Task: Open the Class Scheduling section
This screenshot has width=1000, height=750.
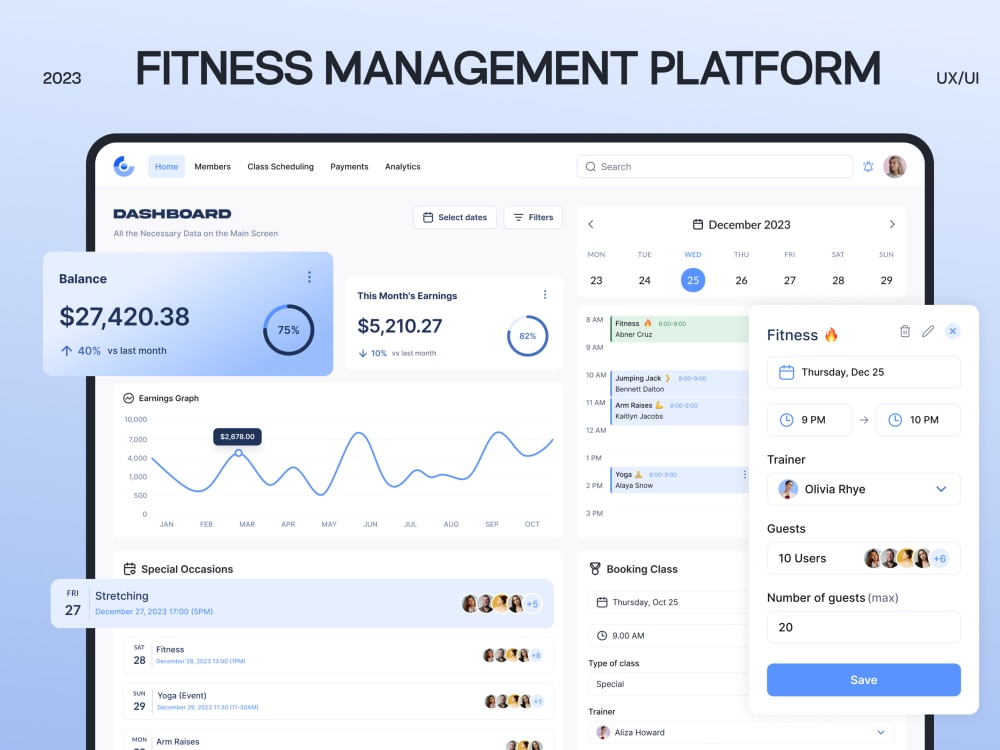Action: click(280, 167)
